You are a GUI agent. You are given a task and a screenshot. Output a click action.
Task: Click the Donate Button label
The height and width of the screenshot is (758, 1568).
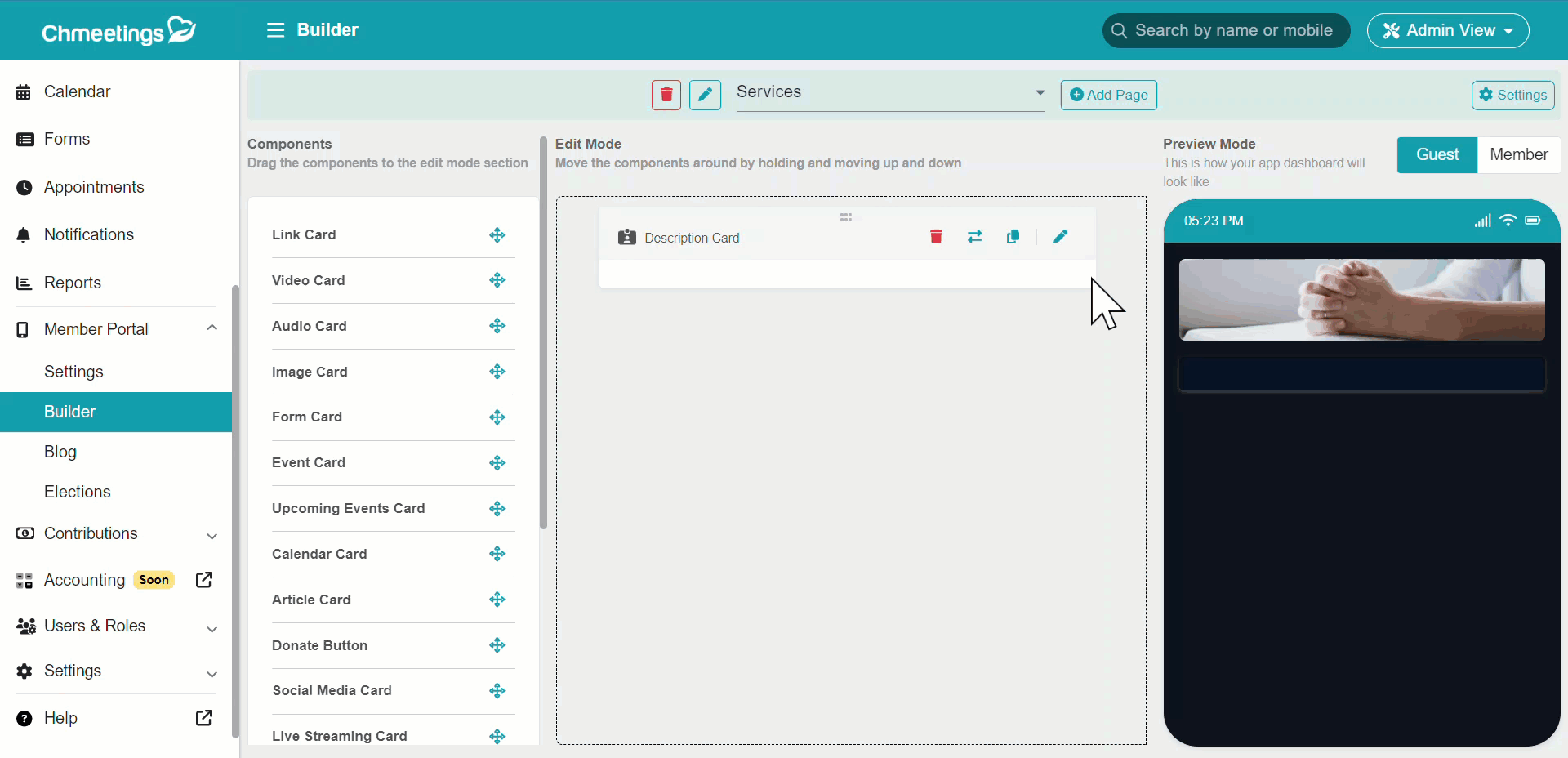(319, 645)
